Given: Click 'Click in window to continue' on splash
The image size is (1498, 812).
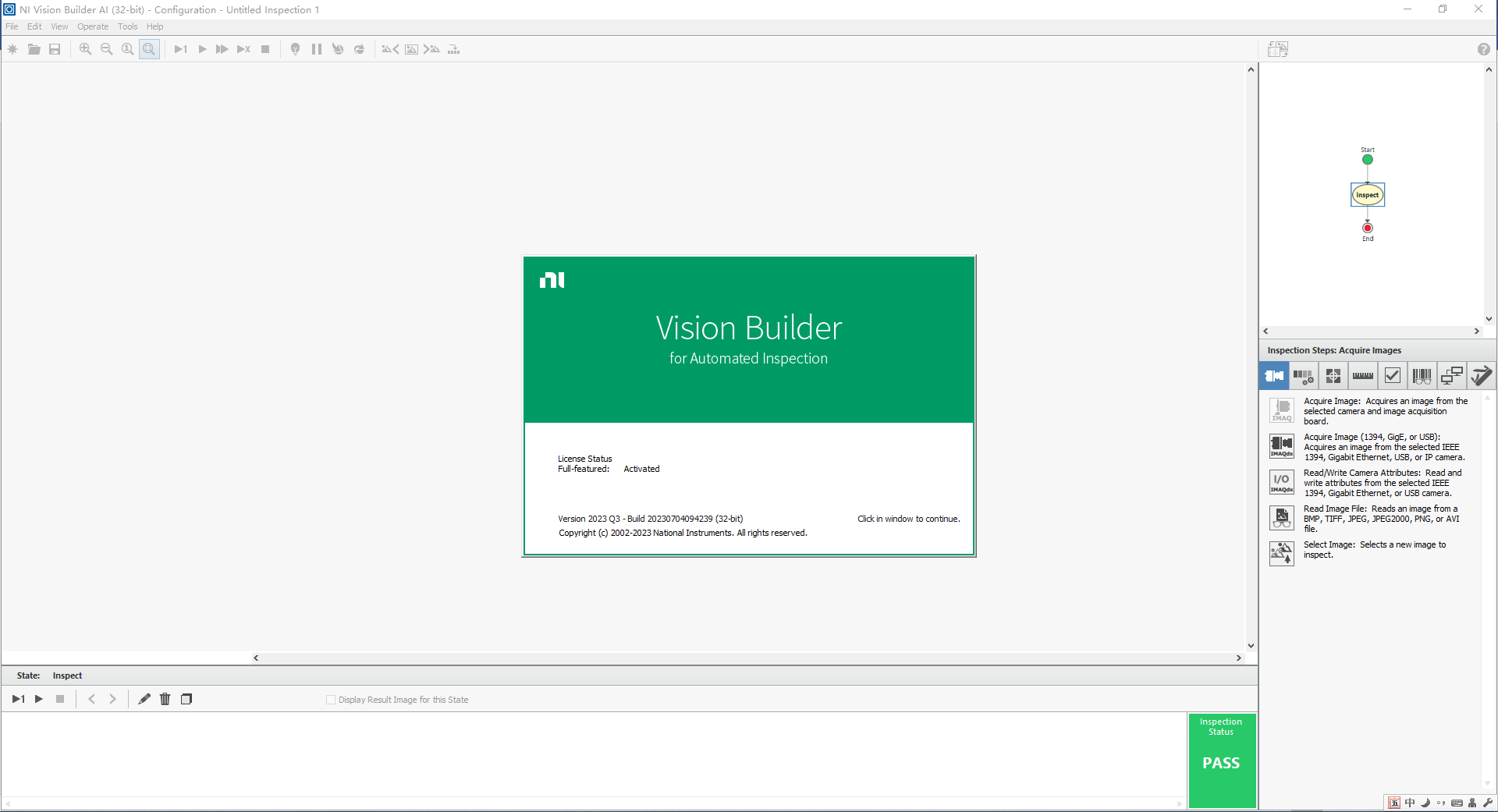Looking at the screenshot, I should (908, 519).
